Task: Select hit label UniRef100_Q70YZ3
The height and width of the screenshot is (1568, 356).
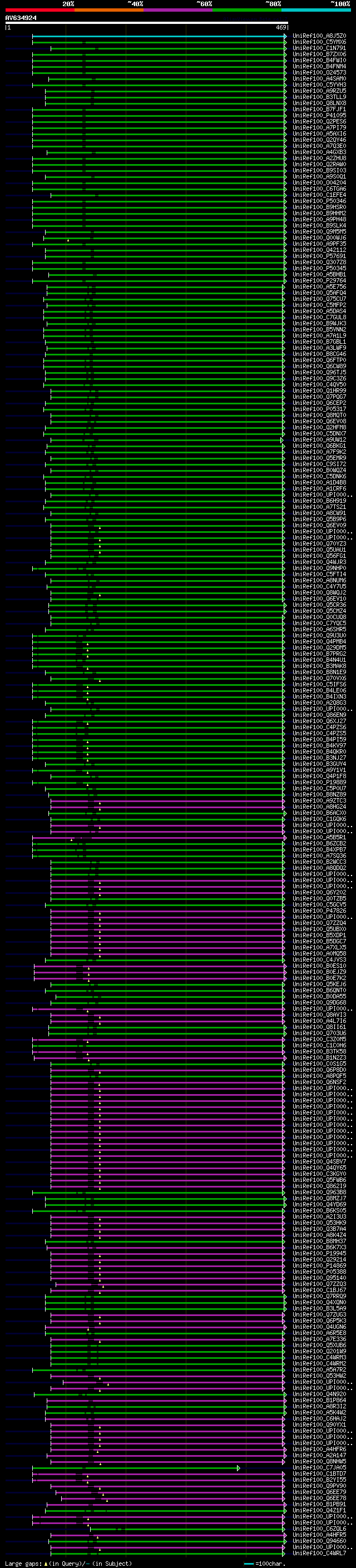Action: 319,543
